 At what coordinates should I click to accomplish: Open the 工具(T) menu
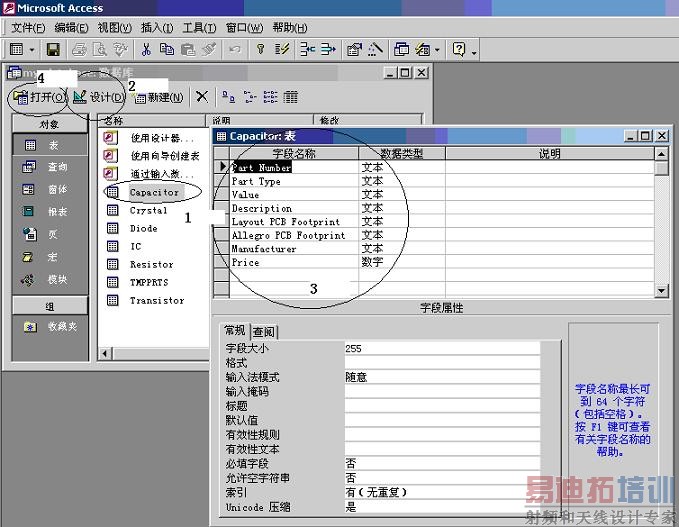click(x=199, y=28)
